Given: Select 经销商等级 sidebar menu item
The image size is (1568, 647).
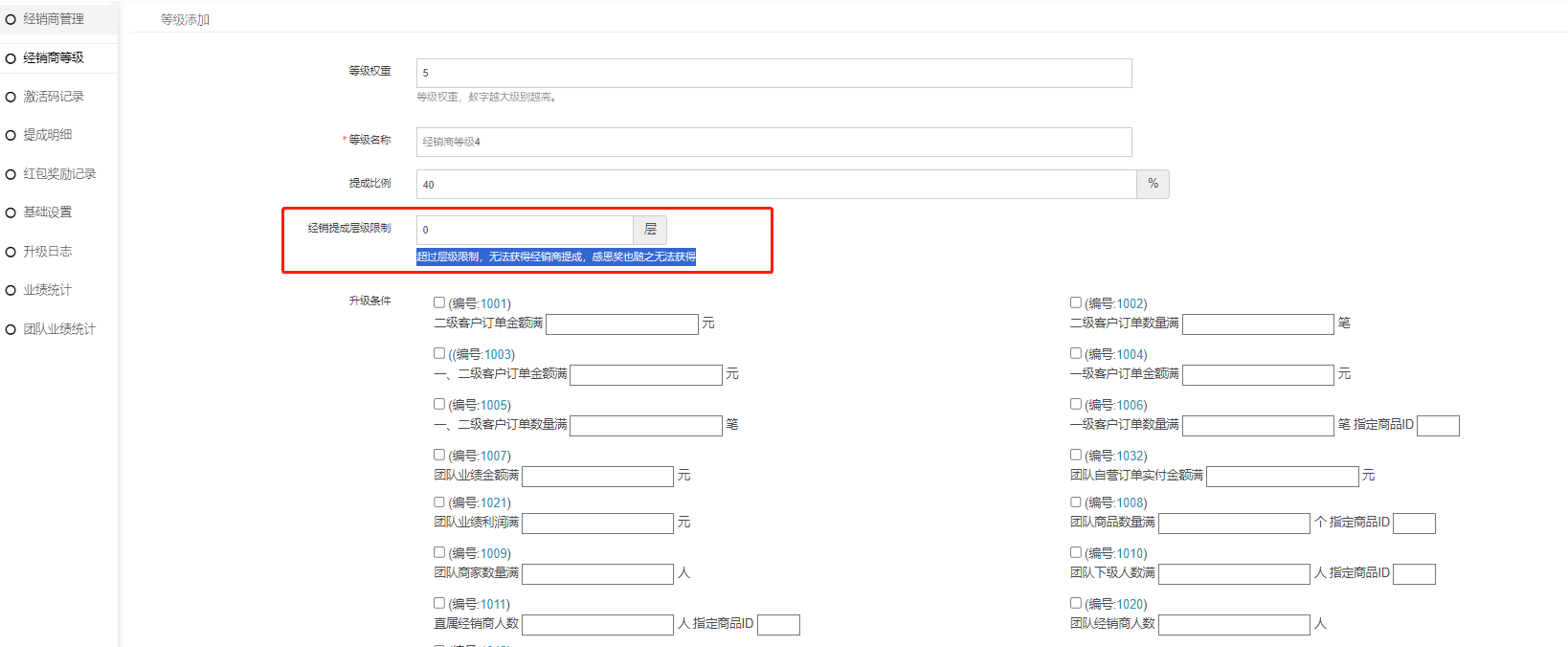Looking at the screenshot, I should click(53, 58).
